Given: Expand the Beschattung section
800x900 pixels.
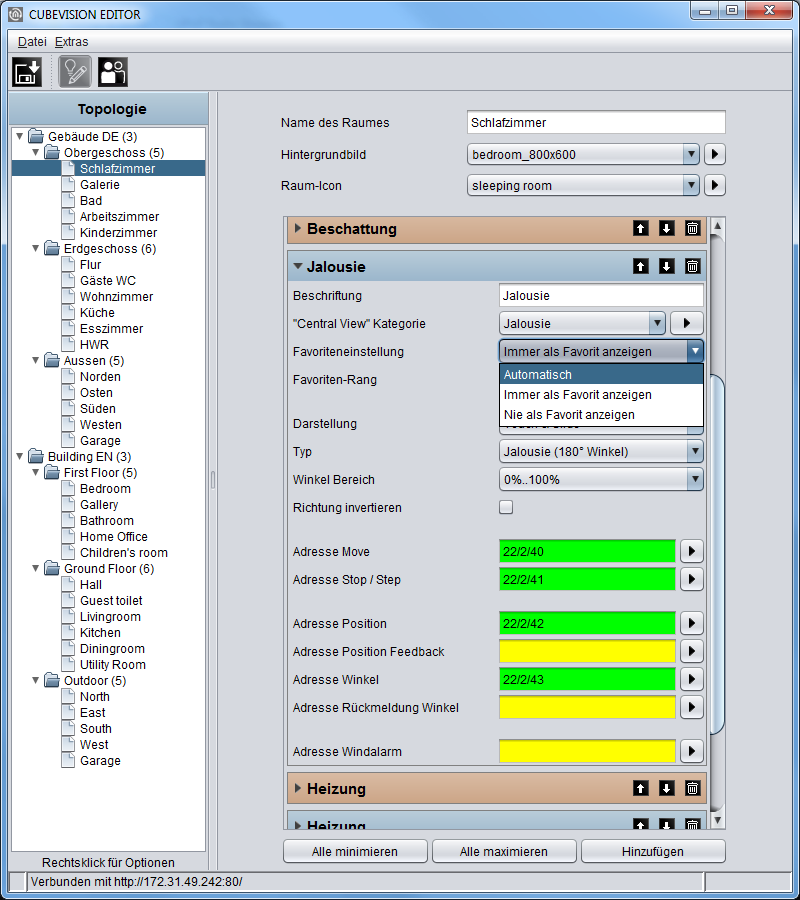Looking at the screenshot, I should (297, 228).
